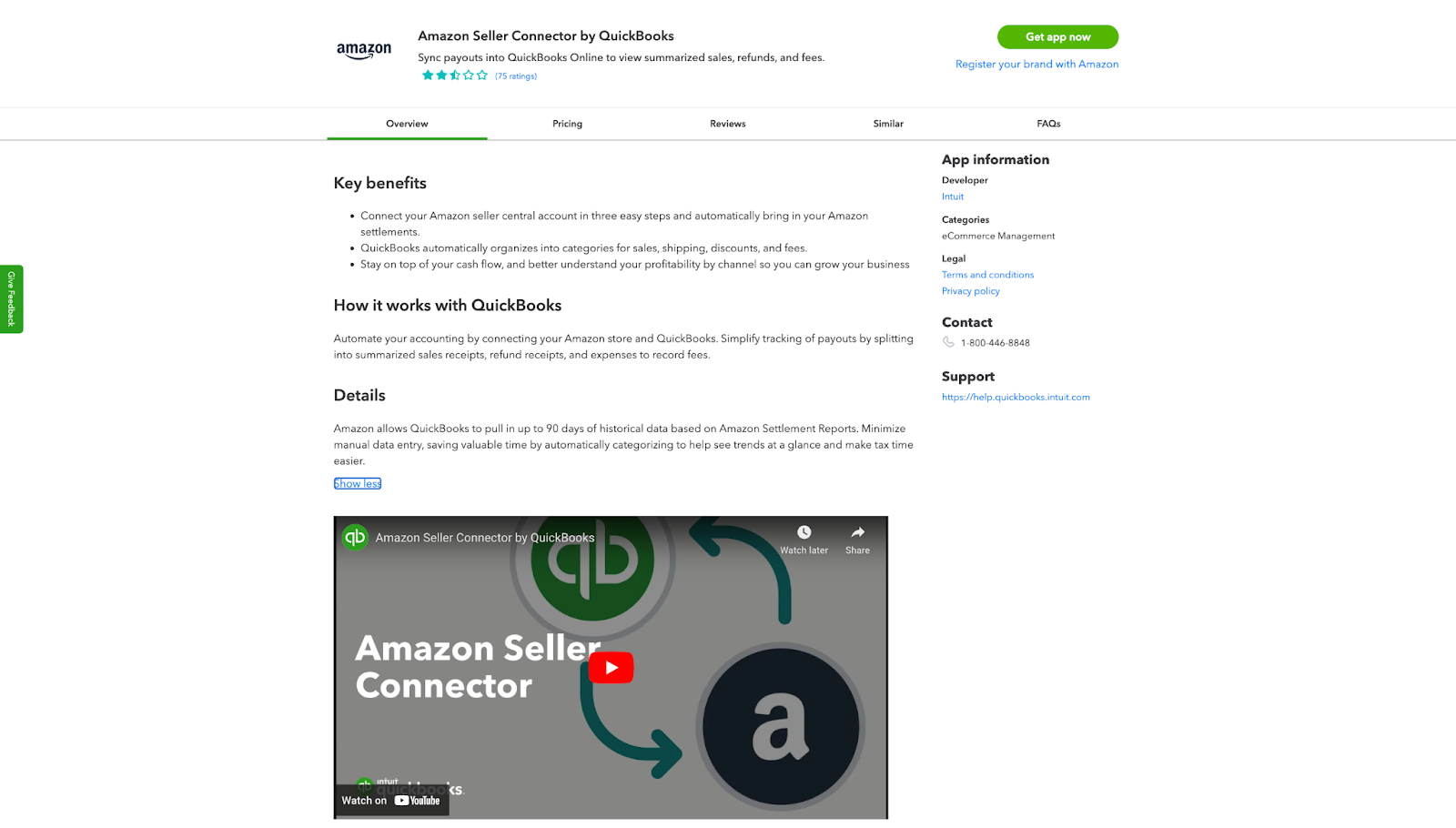Image resolution: width=1456 pixels, height=828 pixels.
Task: Click the Amazon logo icon
Action: click(364, 51)
